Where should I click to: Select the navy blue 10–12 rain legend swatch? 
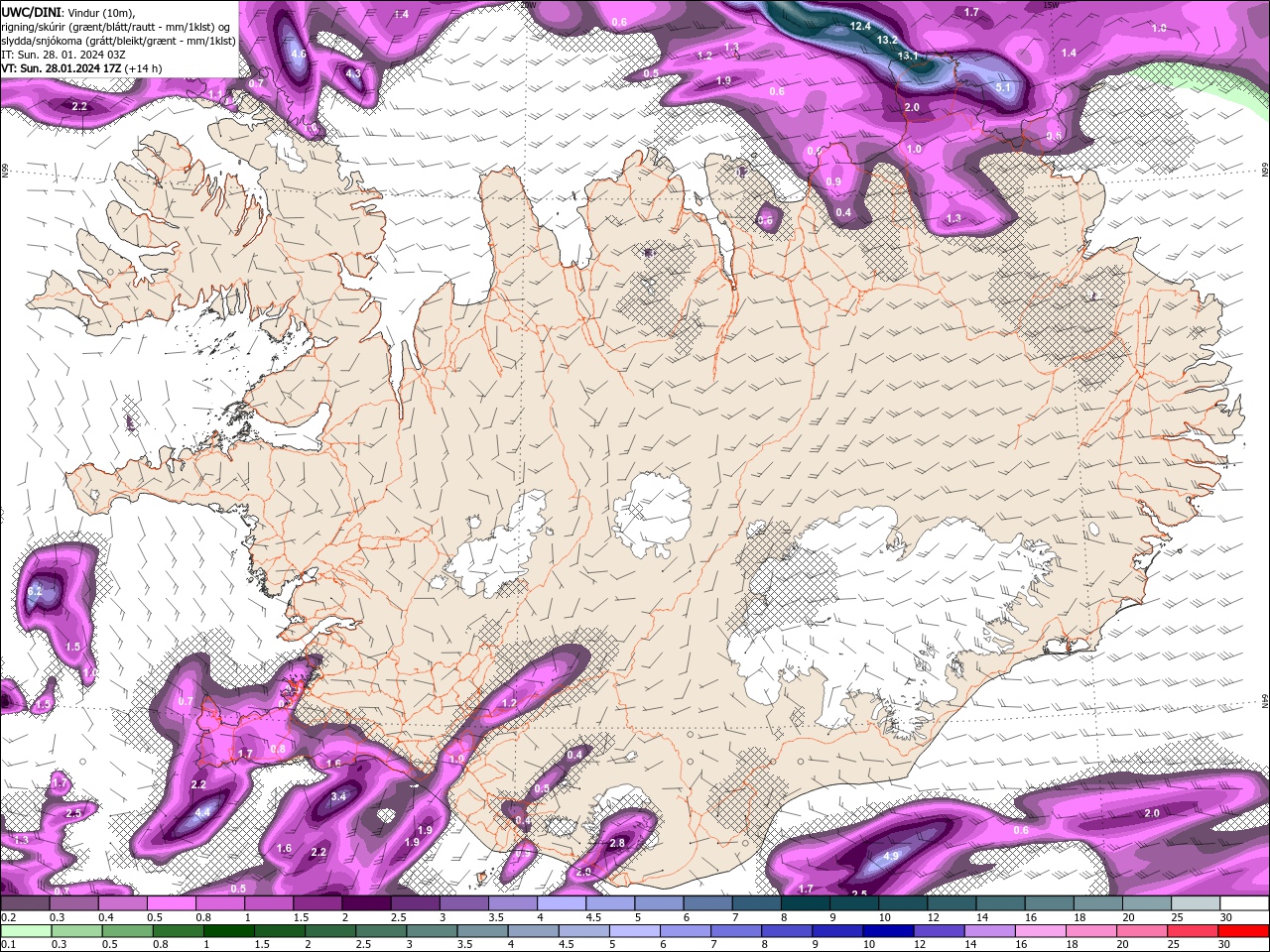pos(887,931)
